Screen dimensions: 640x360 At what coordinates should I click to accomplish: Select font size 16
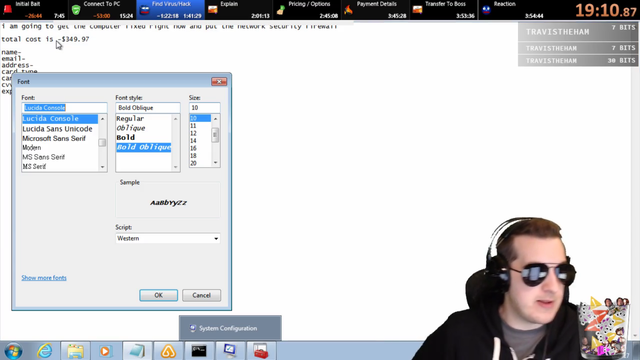pos(200,148)
